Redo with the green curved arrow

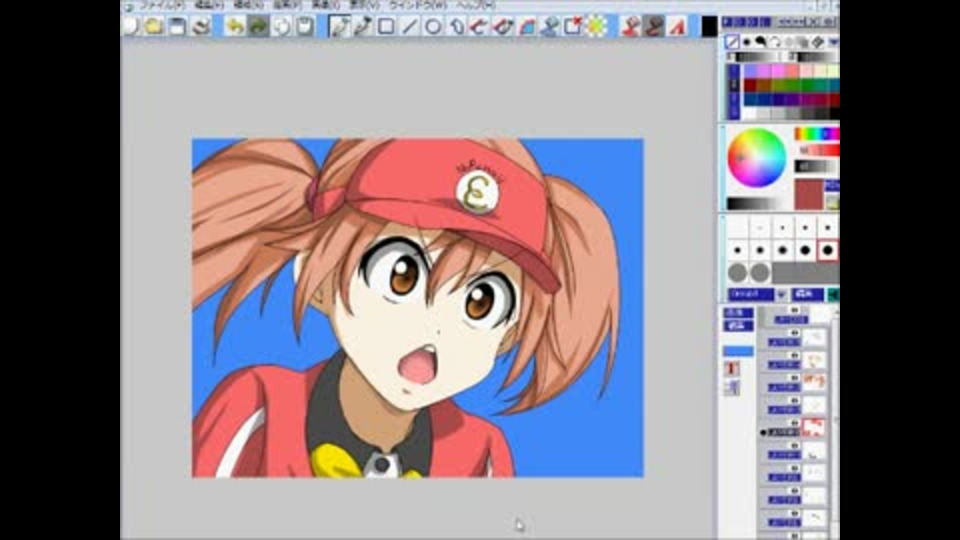tap(258, 26)
